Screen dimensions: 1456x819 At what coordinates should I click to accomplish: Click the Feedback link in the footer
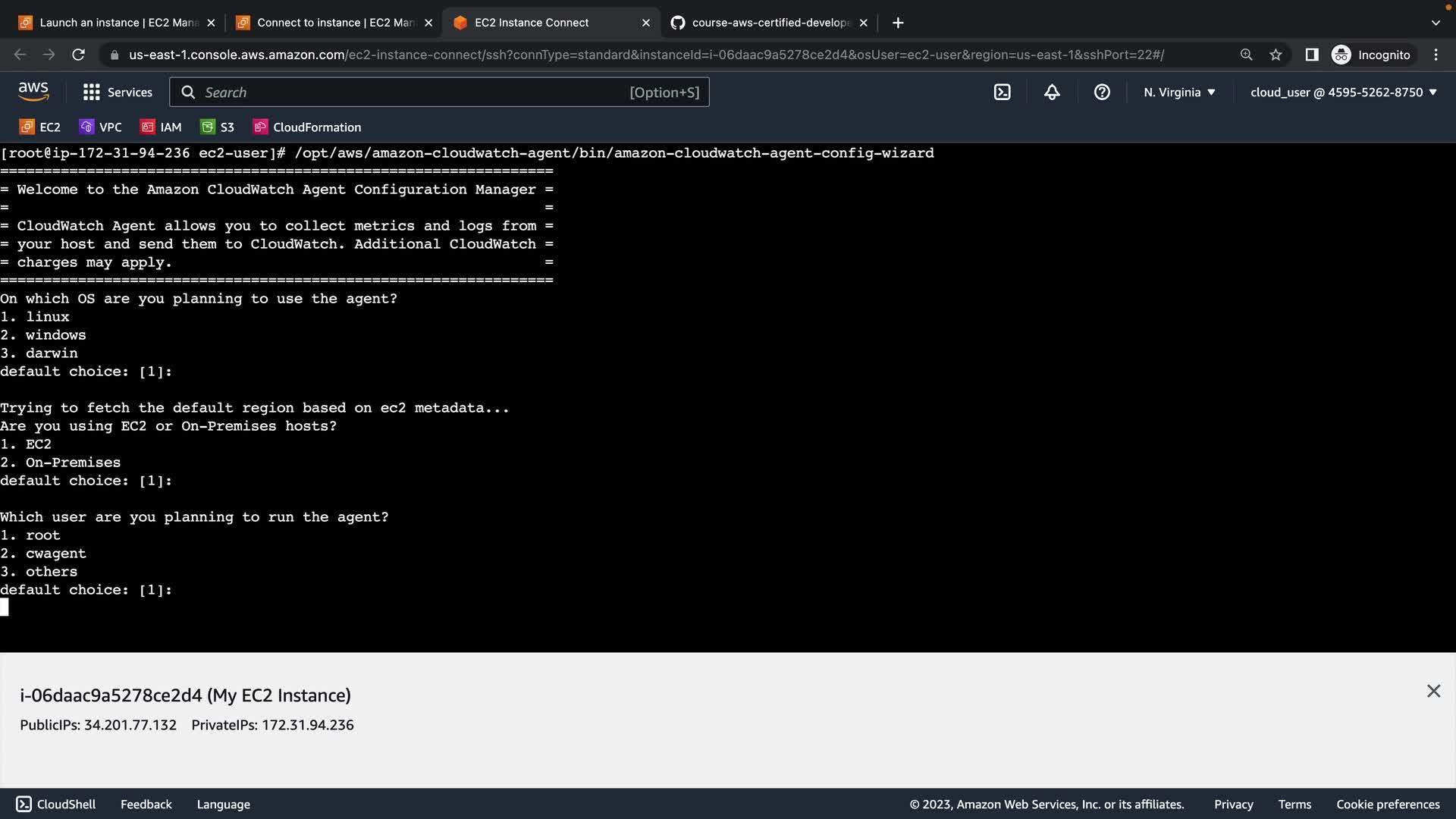[146, 804]
